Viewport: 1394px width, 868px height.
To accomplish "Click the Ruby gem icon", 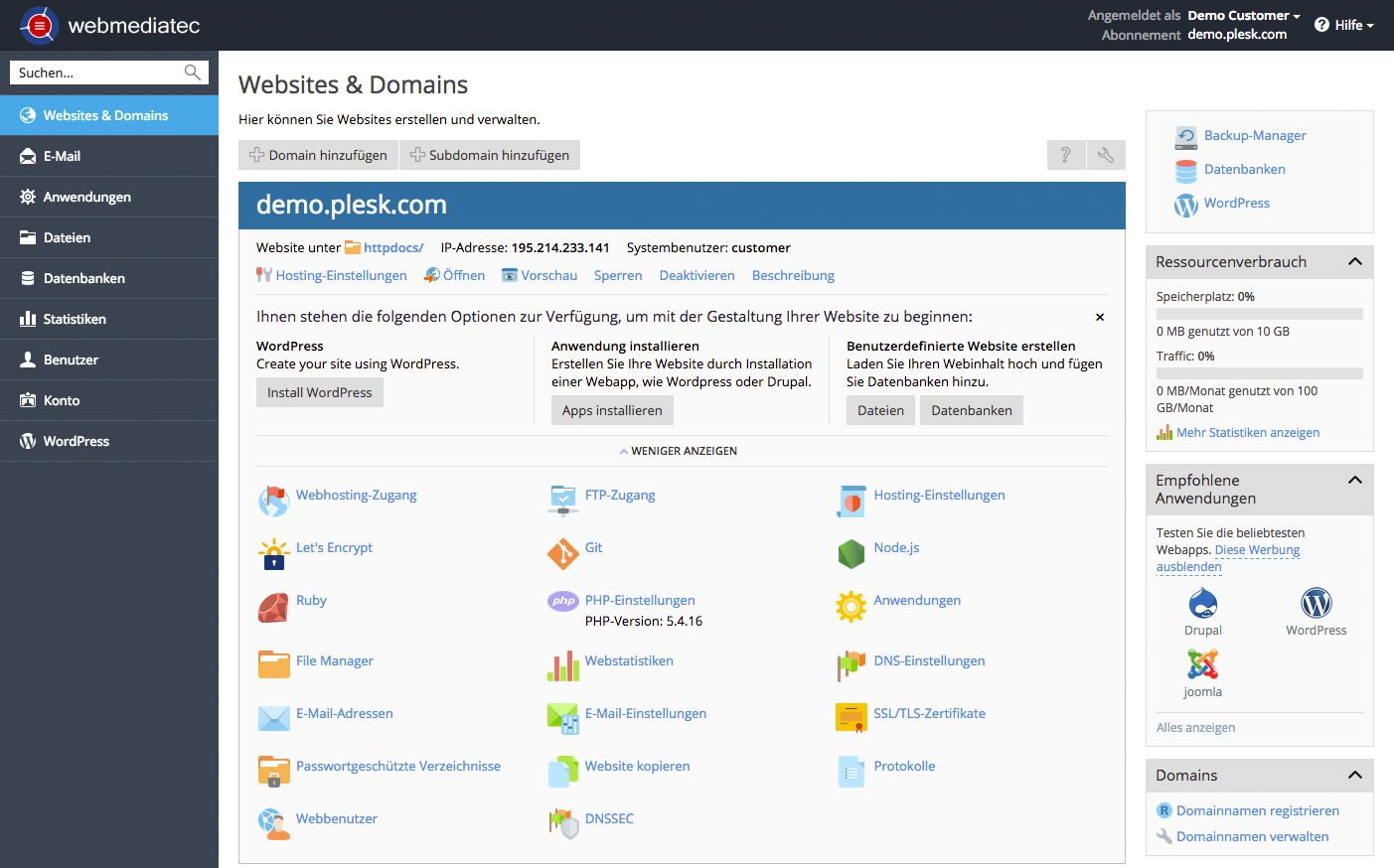I will point(273,607).
